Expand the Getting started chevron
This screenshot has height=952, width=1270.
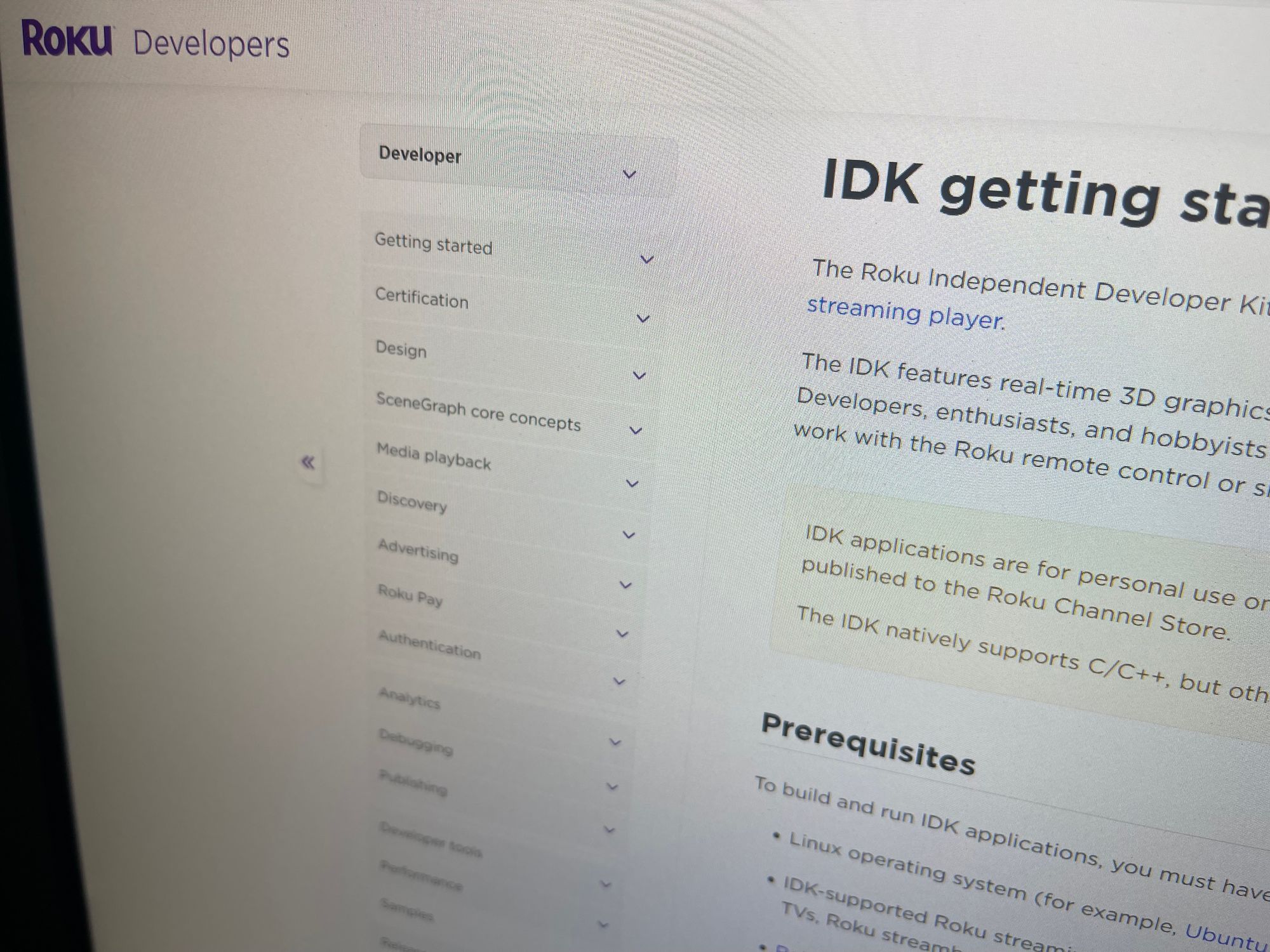click(x=646, y=259)
